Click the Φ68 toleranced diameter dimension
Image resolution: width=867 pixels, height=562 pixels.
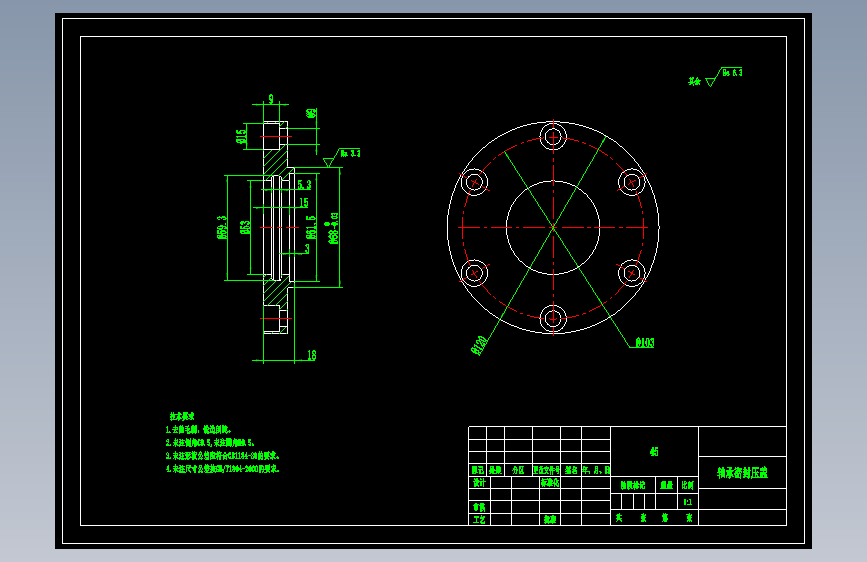point(333,227)
